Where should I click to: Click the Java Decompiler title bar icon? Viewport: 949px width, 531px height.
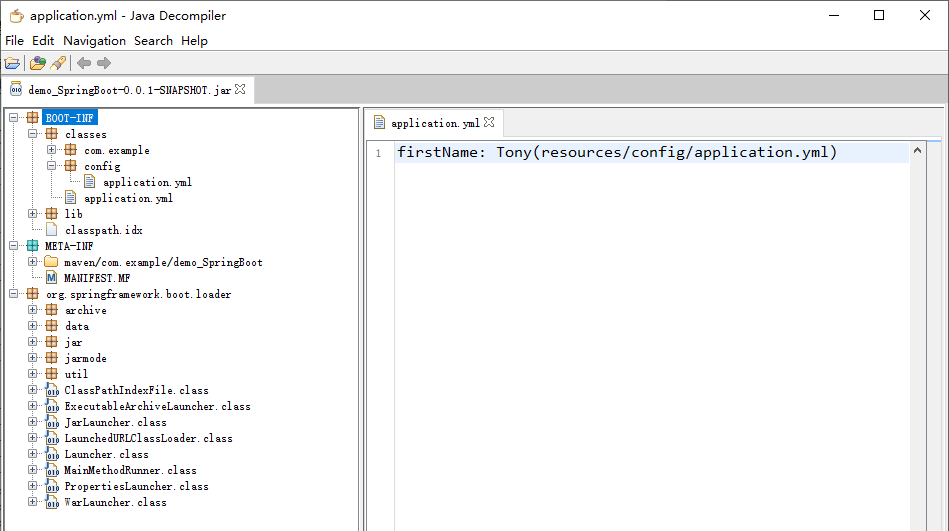[16, 15]
